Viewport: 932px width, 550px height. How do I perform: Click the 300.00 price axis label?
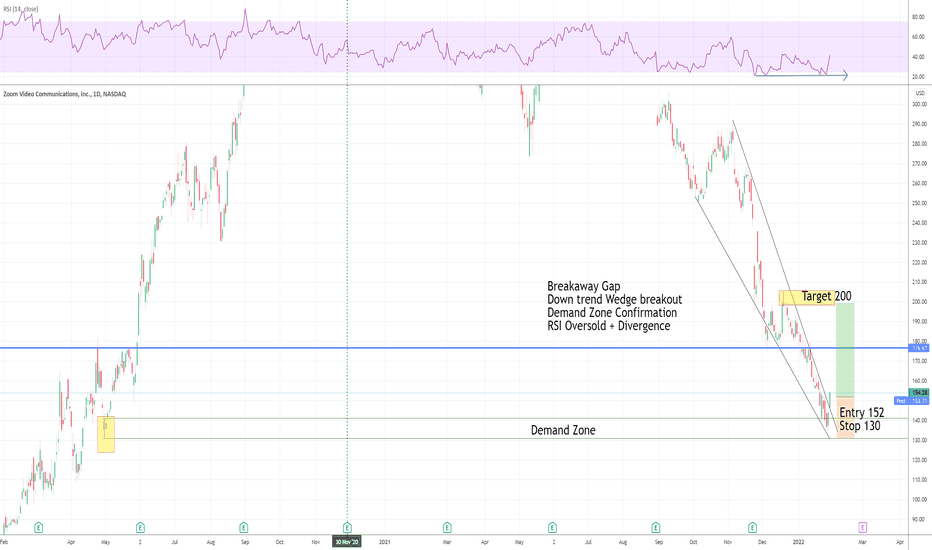tap(920, 104)
